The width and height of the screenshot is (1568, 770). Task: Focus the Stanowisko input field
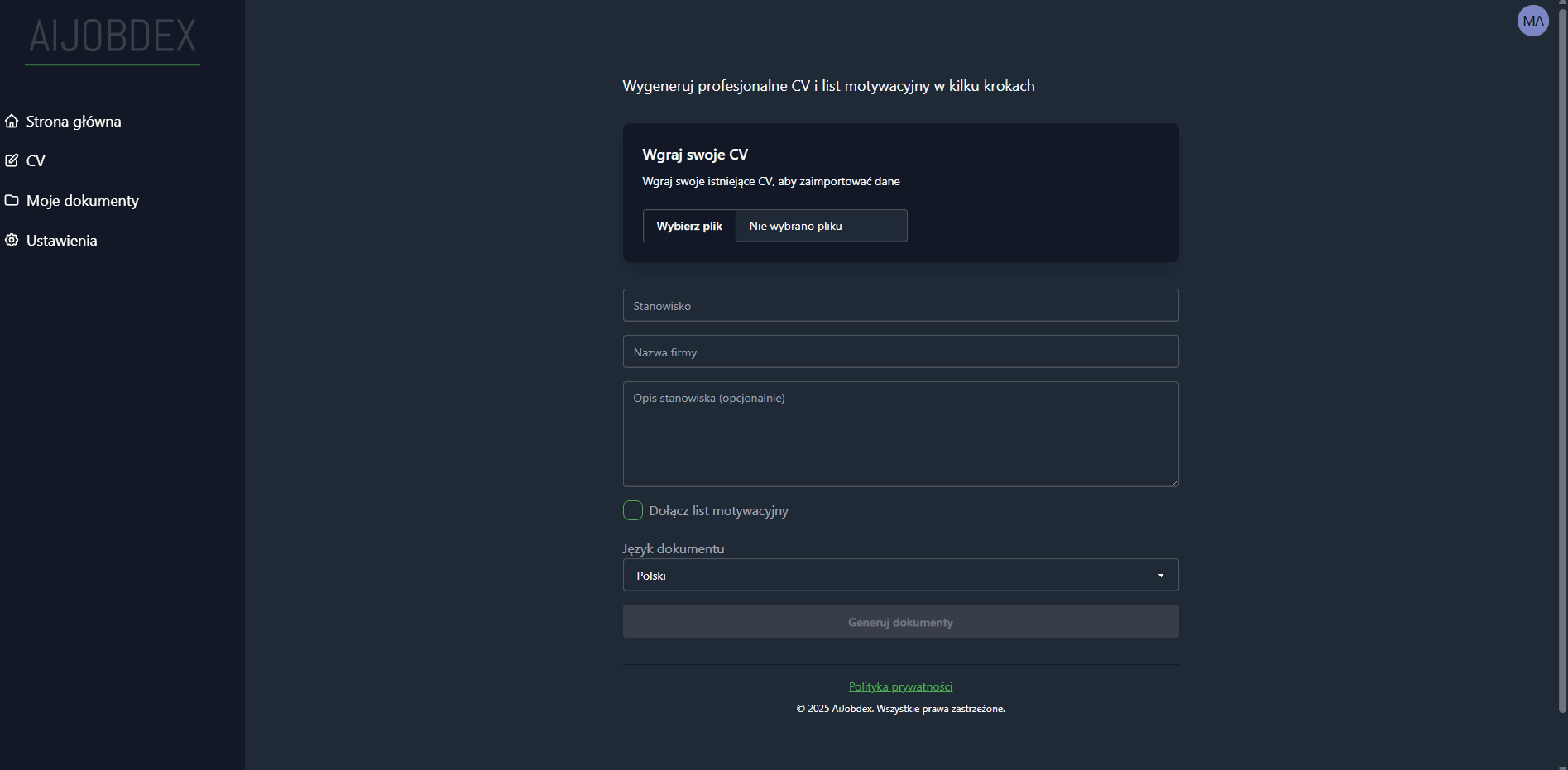pos(900,305)
